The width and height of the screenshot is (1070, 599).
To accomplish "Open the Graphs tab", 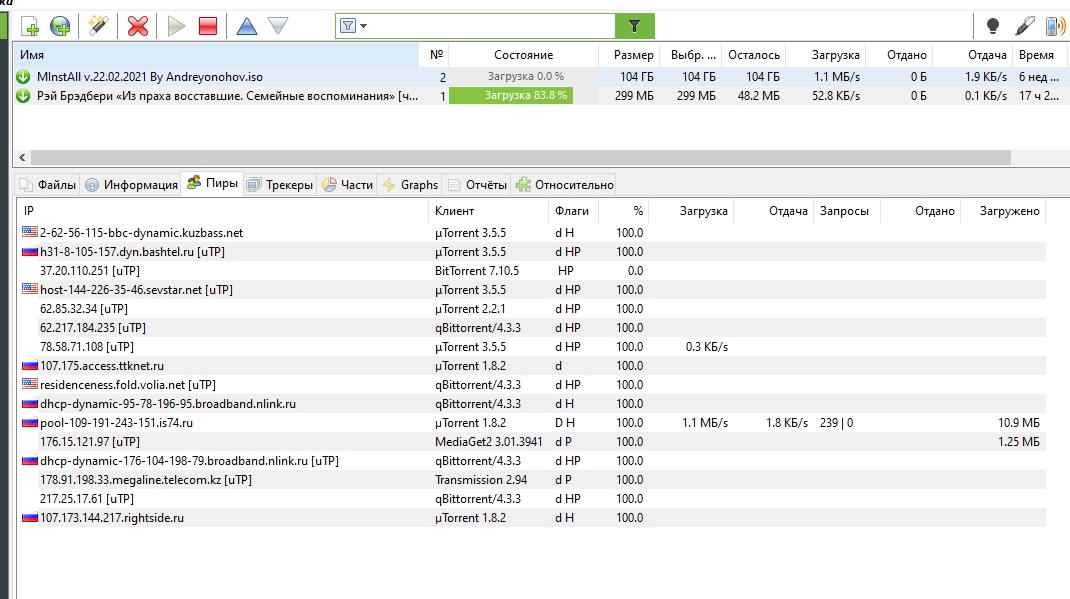I will (x=410, y=184).
